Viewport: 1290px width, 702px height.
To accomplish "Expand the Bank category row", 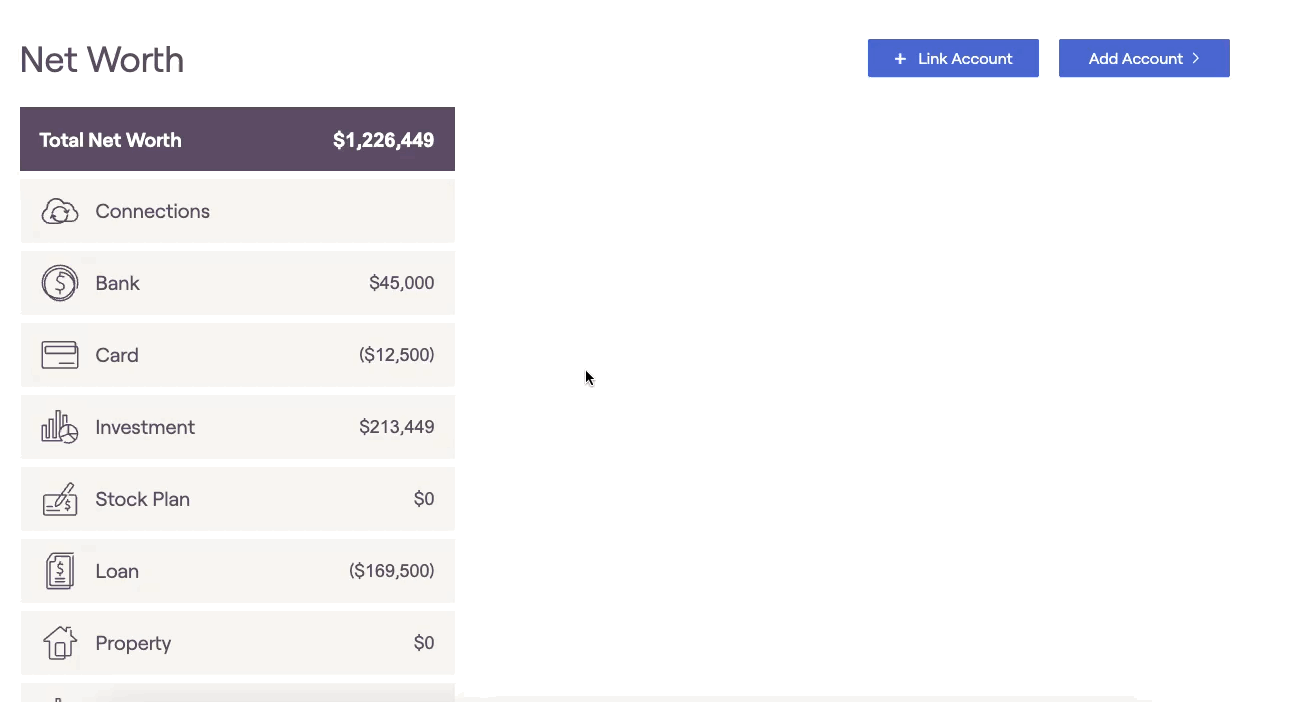I will pos(237,283).
